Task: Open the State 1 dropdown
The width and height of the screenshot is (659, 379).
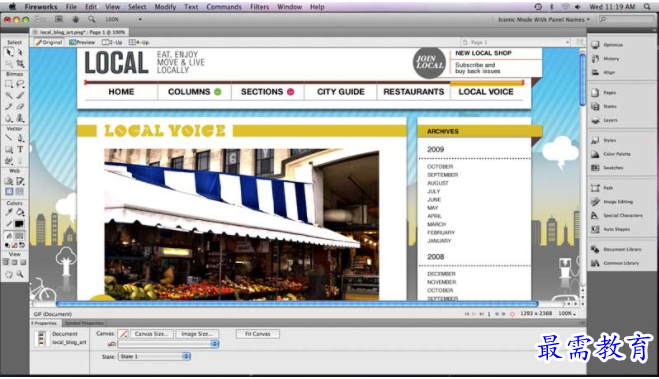Action: (154, 356)
